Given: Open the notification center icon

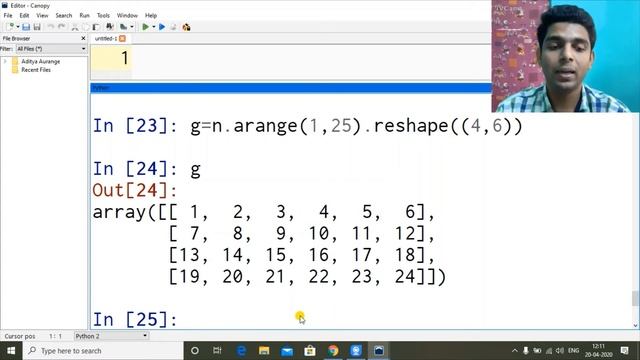Looking at the screenshot, I should 624,351.
